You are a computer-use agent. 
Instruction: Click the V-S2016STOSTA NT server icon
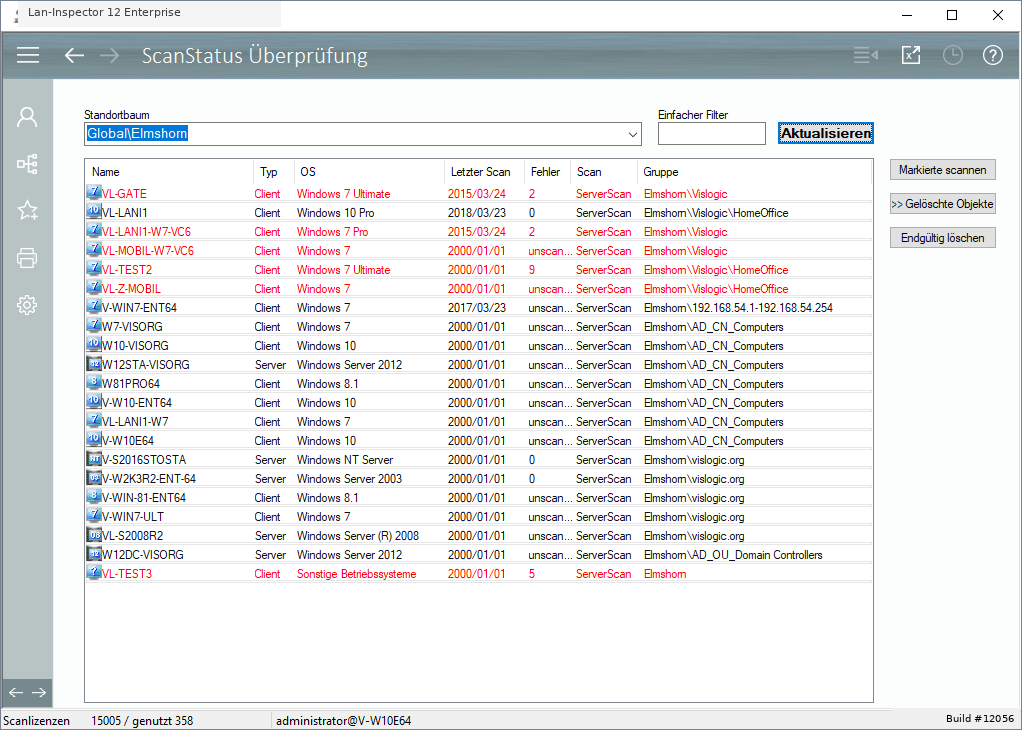[94, 459]
